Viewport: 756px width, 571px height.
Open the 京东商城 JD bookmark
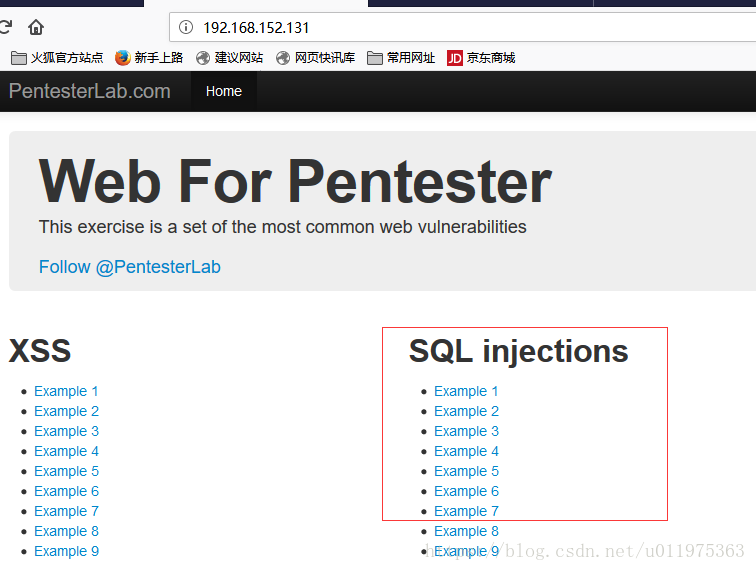[x=481, y=58]
